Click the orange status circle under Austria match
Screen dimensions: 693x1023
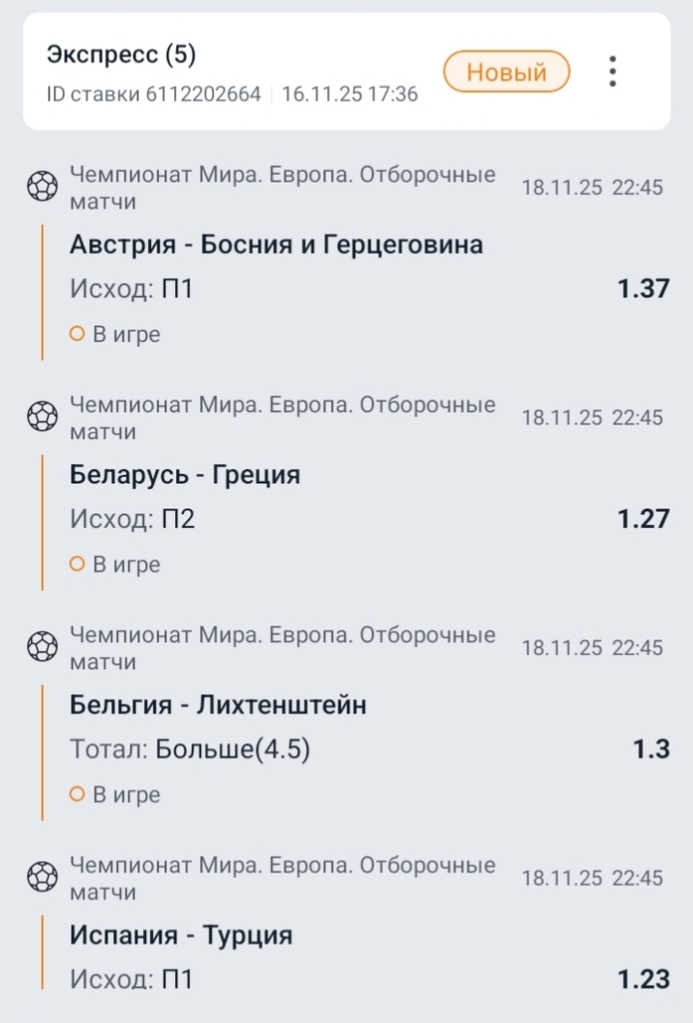(77, 335)
